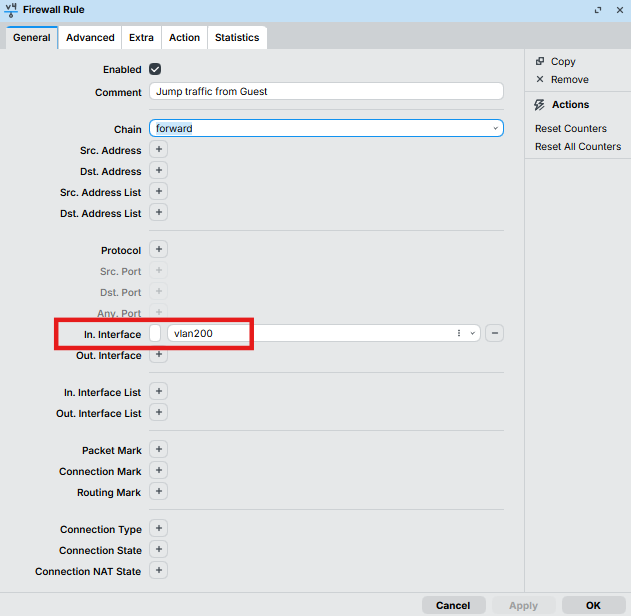This screenshot has height=616, width=631.
Task: Click the Actions lightning icon
Action: click(x=539, y=105)
